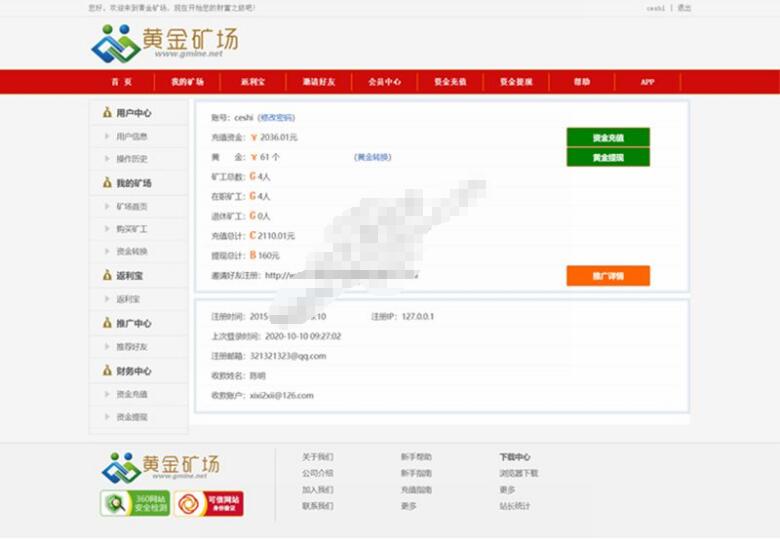Open 联系我们 in the footer

click(x=318, y=506)
